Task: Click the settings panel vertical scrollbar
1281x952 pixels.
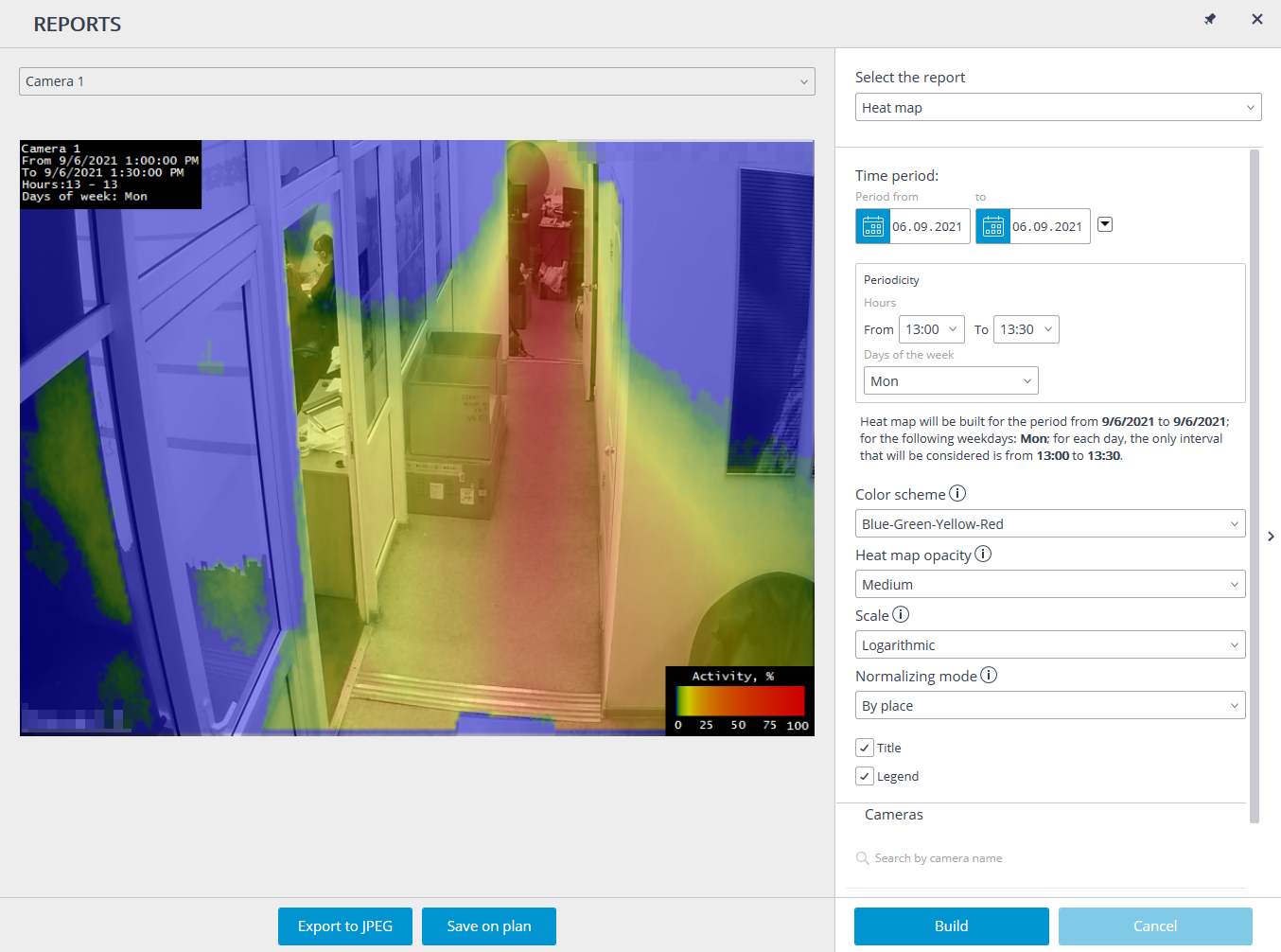Action: click(1255, 486)
